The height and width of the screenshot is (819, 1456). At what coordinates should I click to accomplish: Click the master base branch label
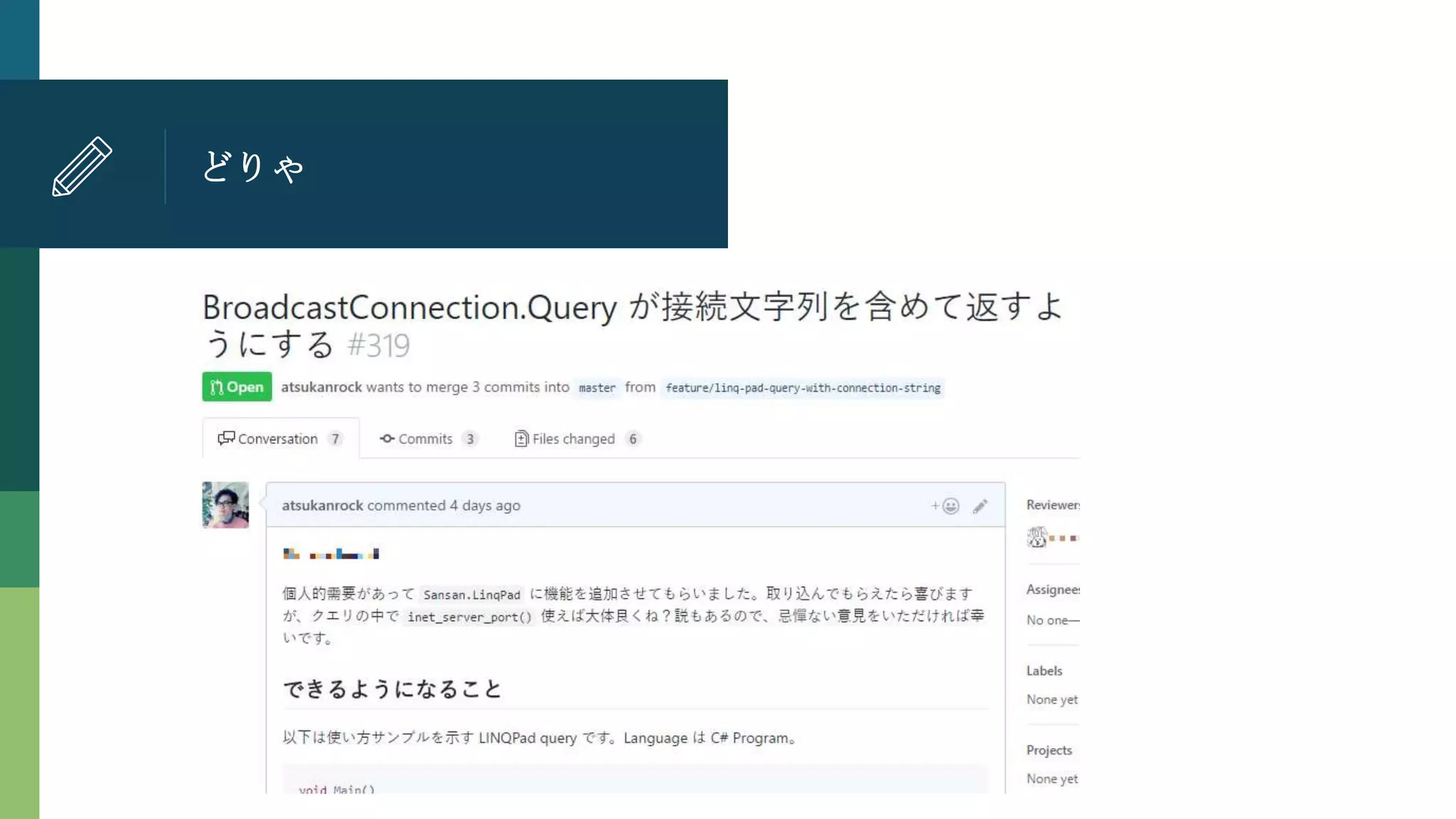coord(596,387)
